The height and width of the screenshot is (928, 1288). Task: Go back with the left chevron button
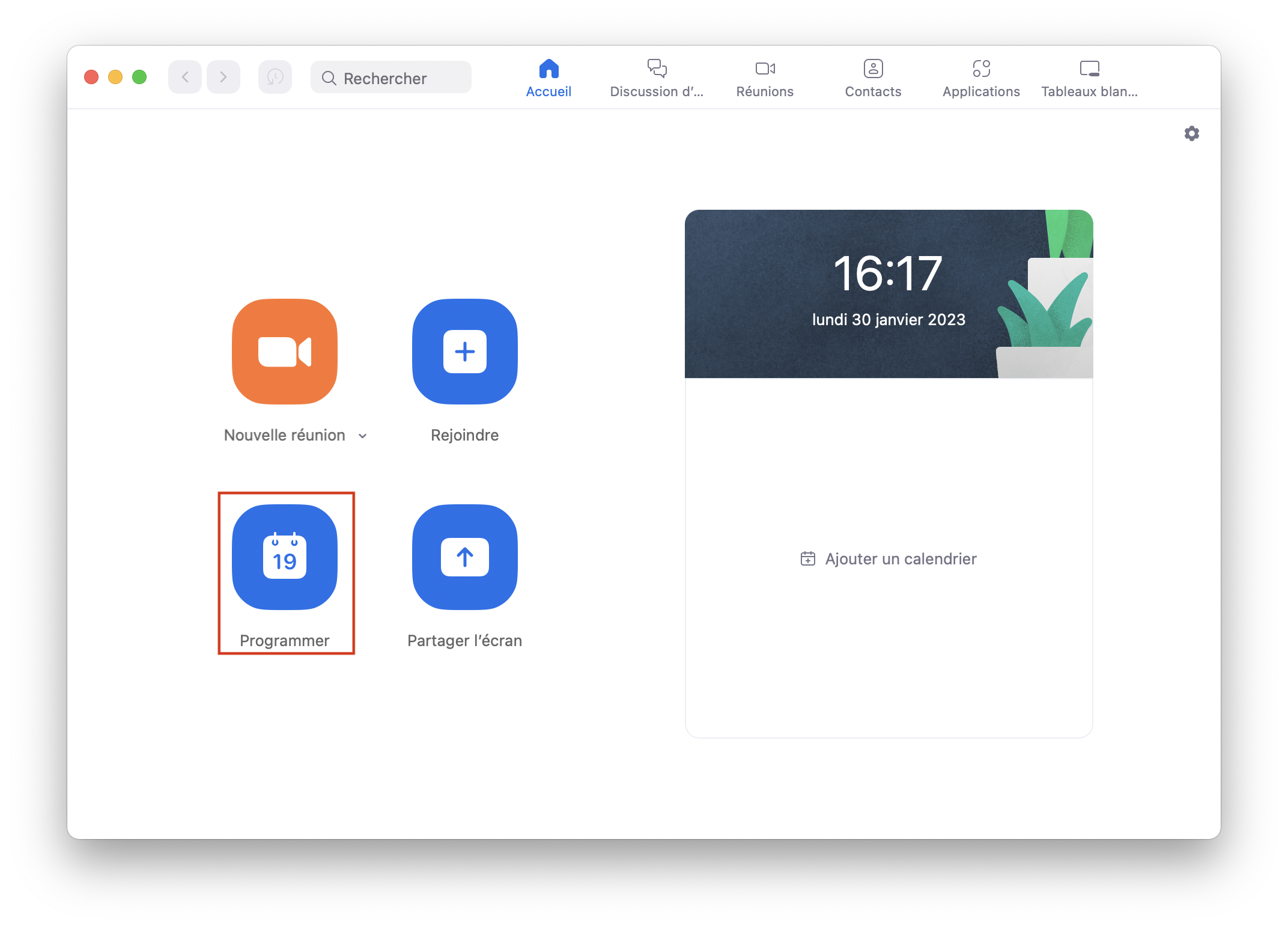(185, 77)
